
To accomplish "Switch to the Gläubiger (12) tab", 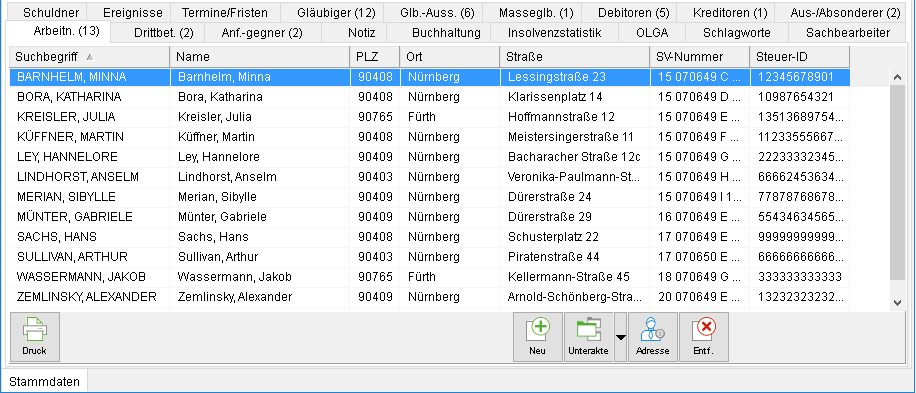I will click(x=332, y=12).
